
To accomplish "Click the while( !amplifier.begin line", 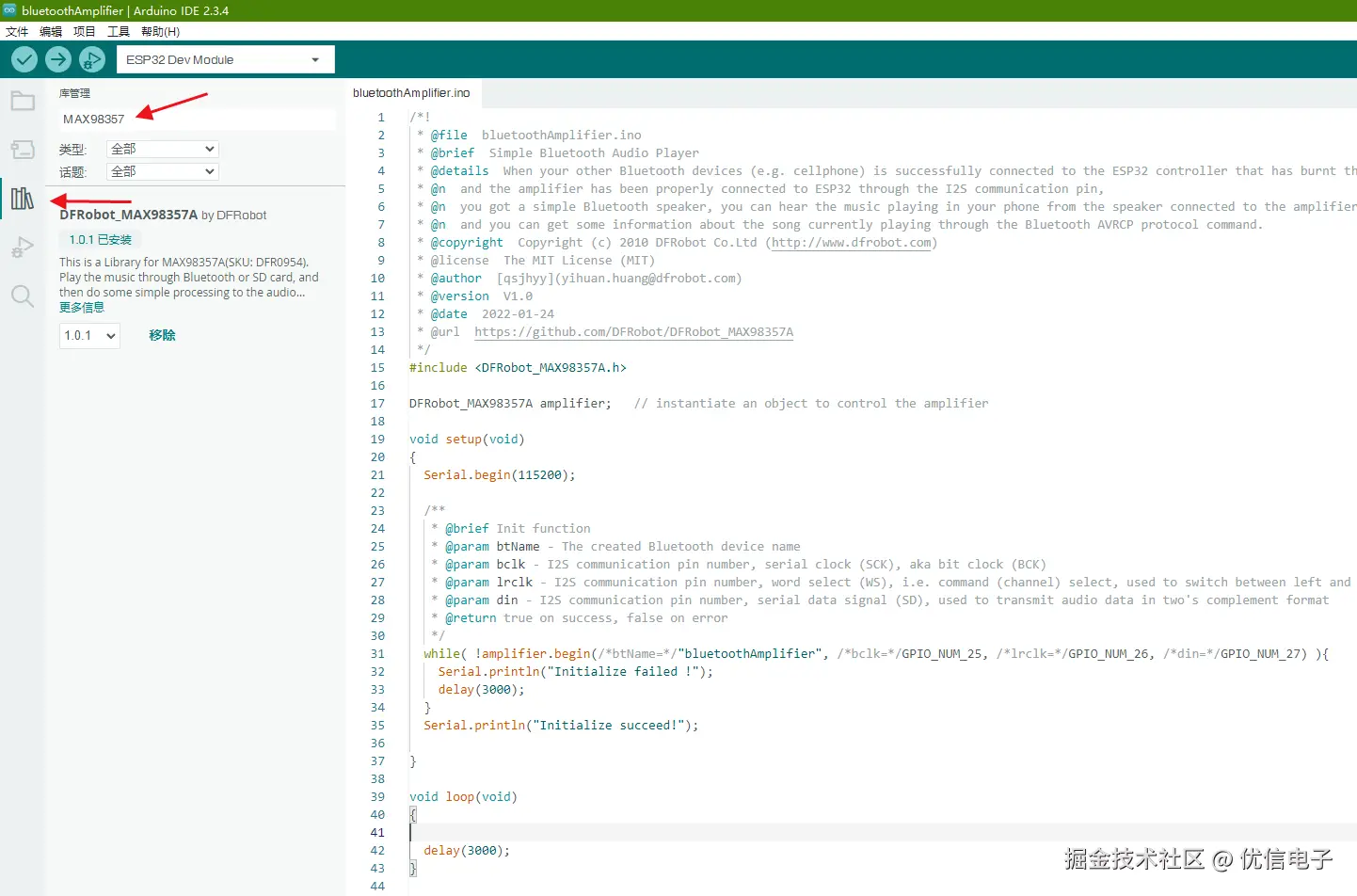I will (x=876, y=653).
